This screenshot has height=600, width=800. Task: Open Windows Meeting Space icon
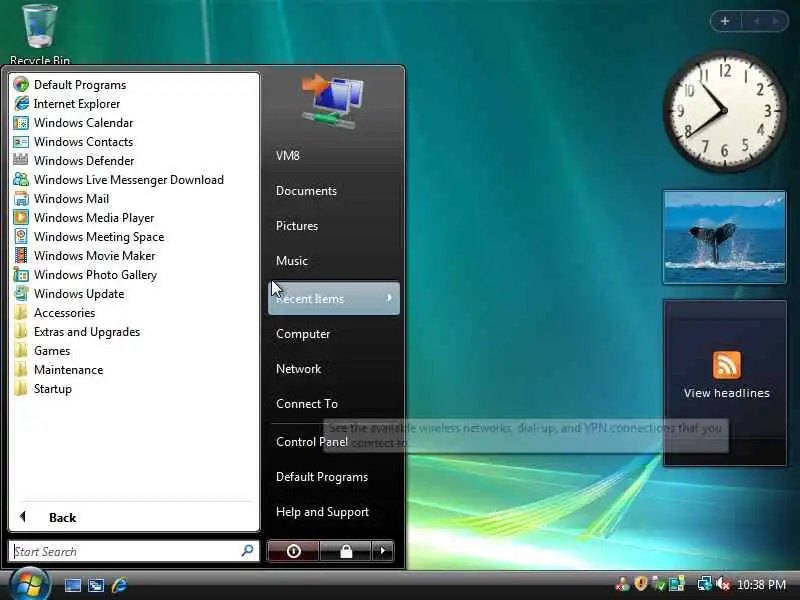click(21, 237)
